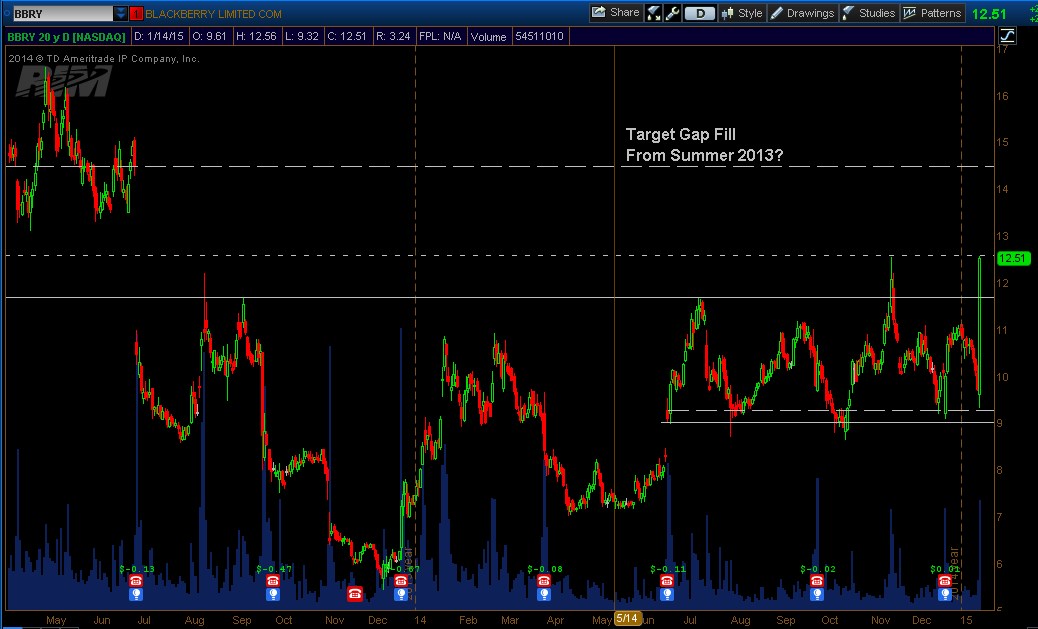Click 'BLACKBERRY LIMITED COM' company name

[x=213, y=14]
